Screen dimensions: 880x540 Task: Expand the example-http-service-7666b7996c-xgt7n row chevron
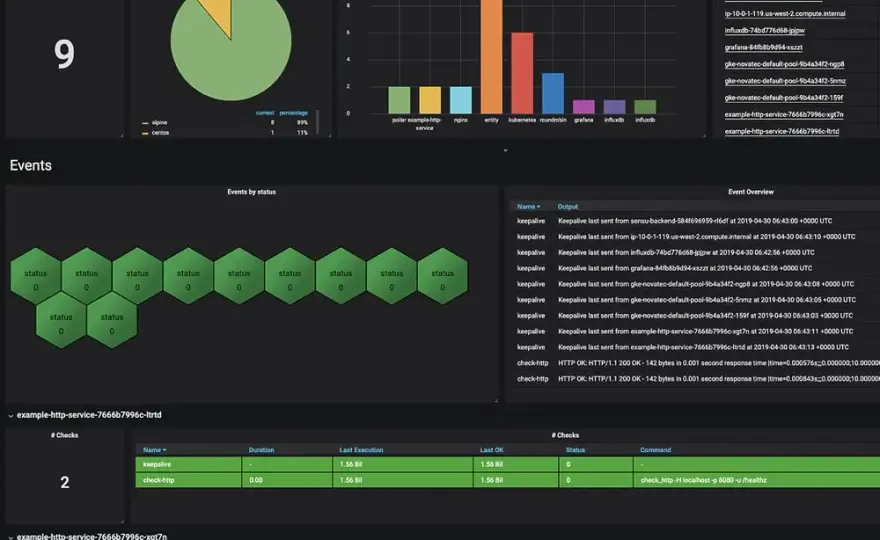11,537
